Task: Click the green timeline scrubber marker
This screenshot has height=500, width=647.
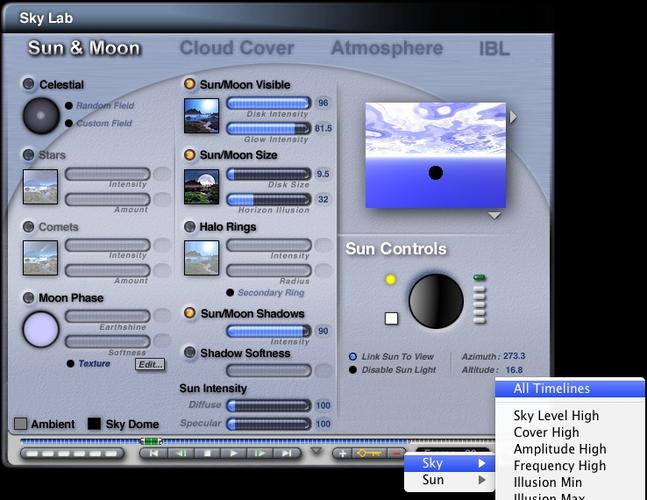Action: point(151,441)
